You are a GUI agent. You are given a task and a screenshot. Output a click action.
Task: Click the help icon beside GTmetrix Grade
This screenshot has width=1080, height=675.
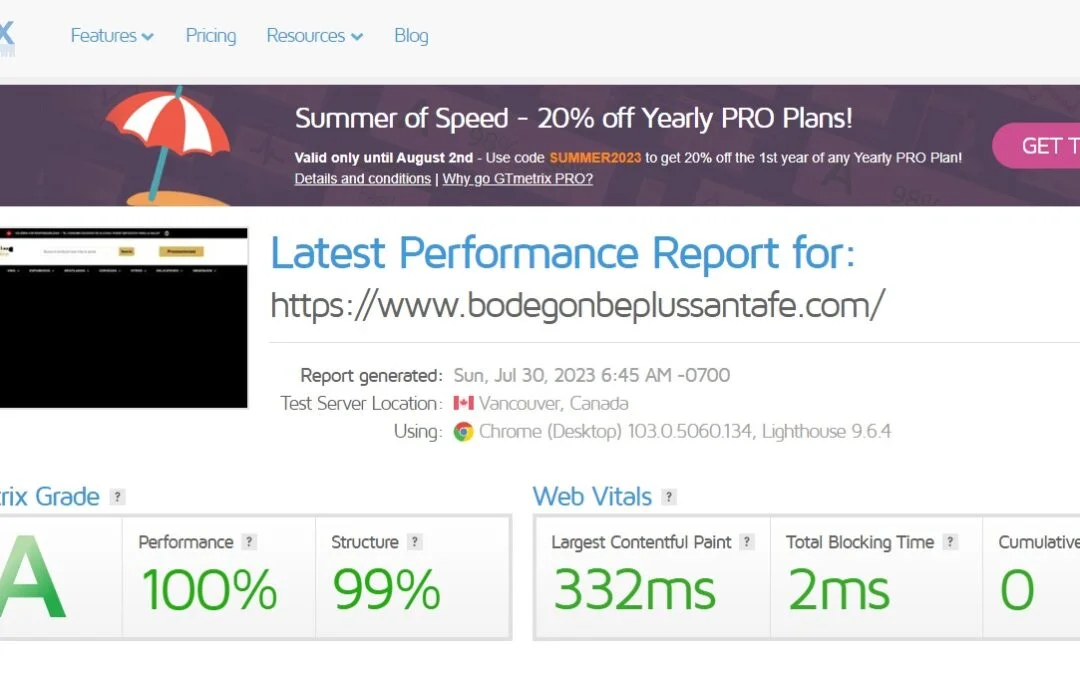[x=118, y=497]
